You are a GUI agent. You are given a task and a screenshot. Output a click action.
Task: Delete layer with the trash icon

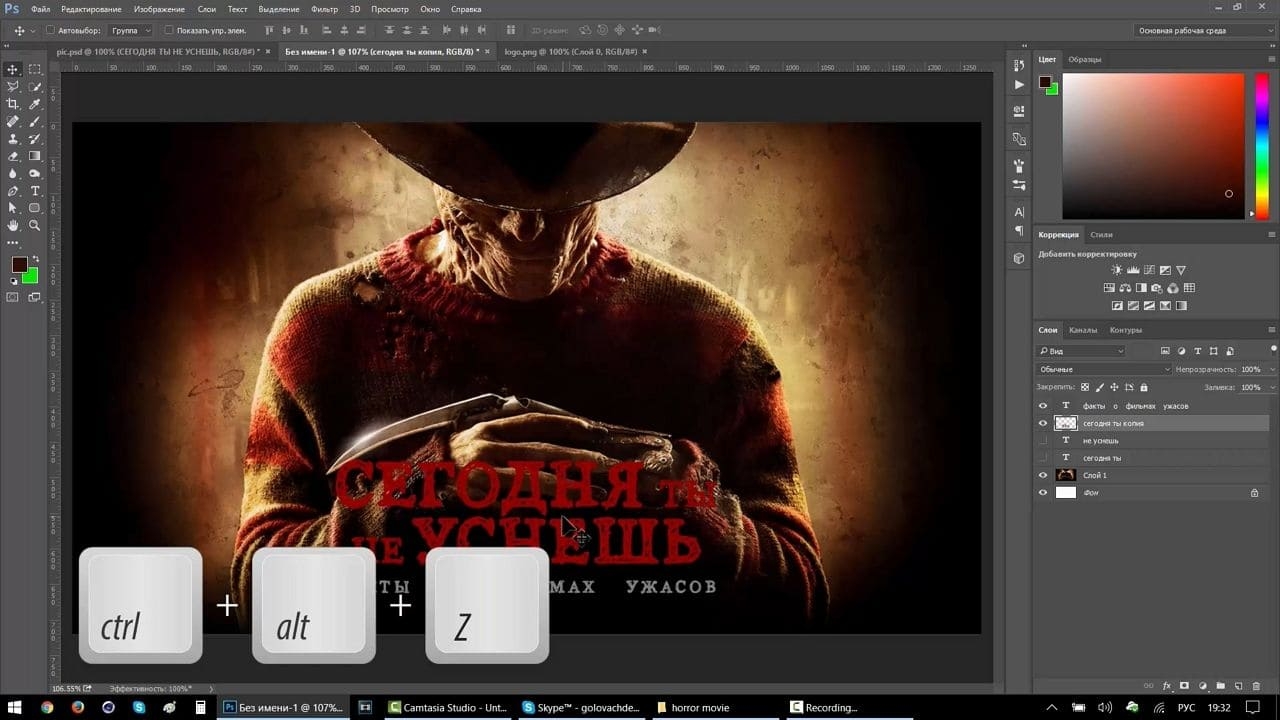[x=1256, y=686]
